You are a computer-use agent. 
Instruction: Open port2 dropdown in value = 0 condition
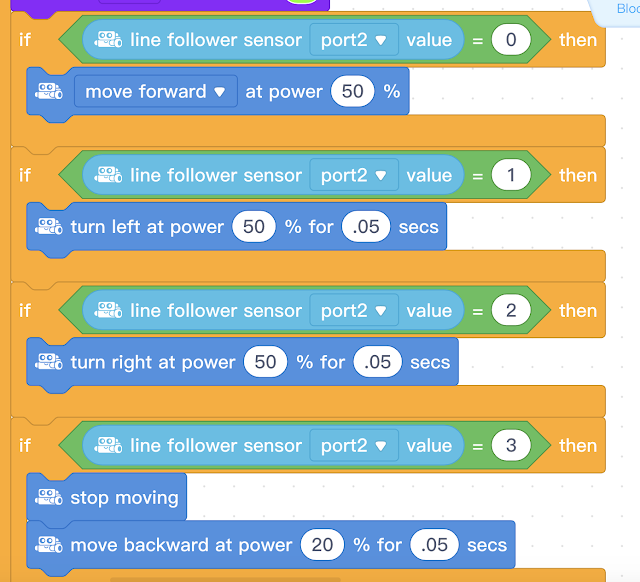pyautogui.click(x=353, y=40)
